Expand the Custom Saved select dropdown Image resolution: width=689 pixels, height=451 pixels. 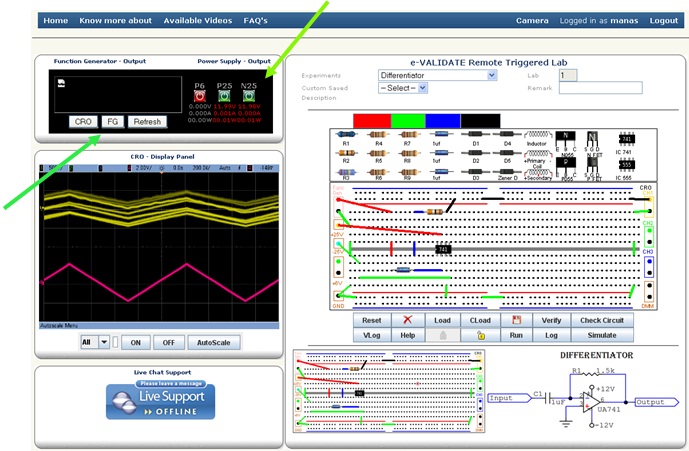(402, 88)
